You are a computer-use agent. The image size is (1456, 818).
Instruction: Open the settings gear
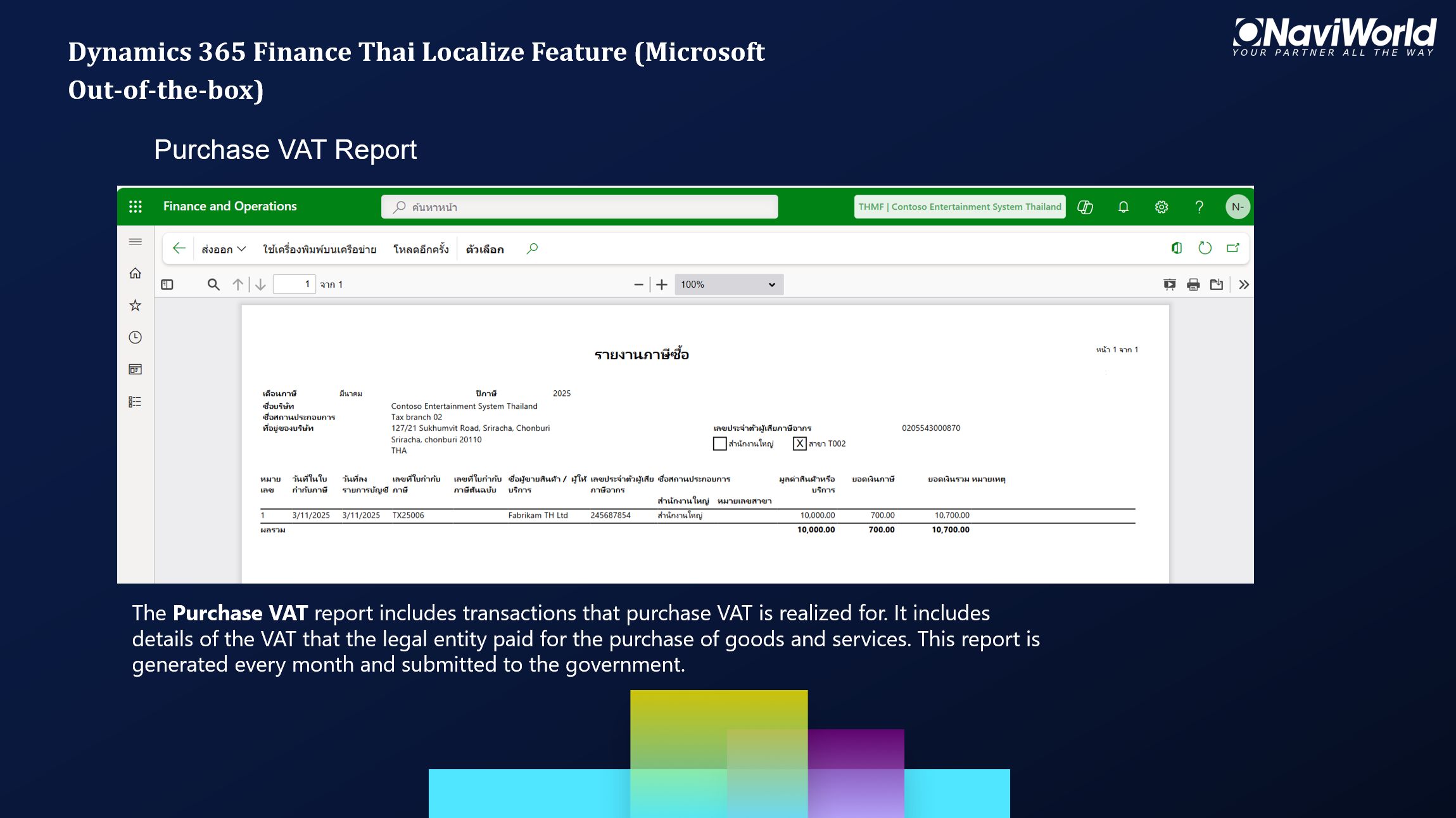point(1162,207)
